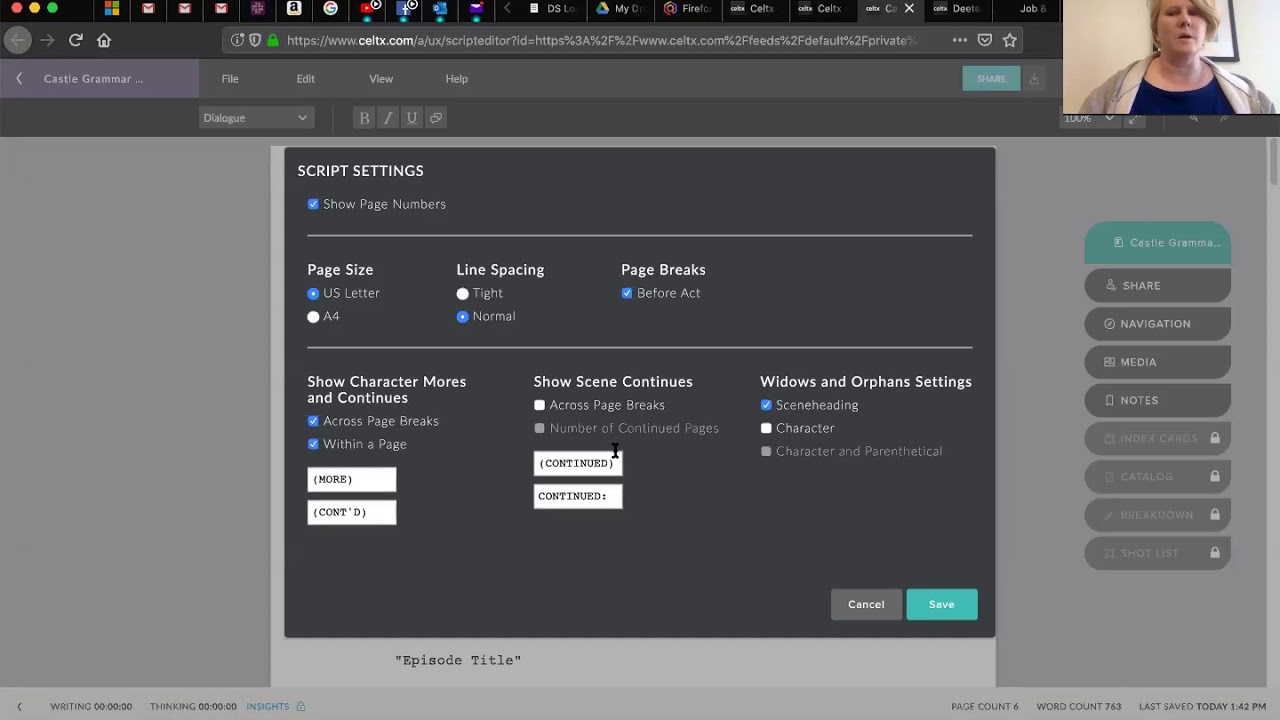Enable scene continues Across Page Breaks

540,405
